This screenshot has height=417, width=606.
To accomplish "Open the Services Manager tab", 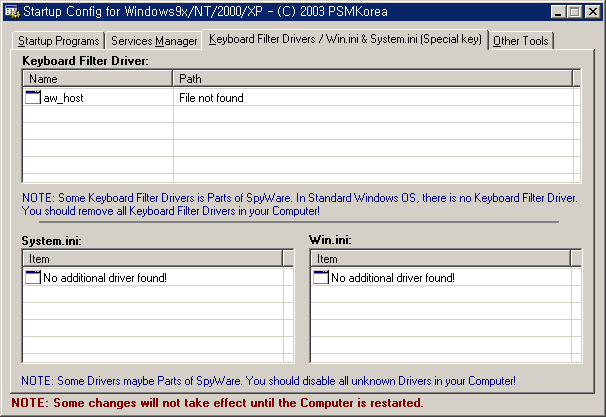I will tap(154, 41).
